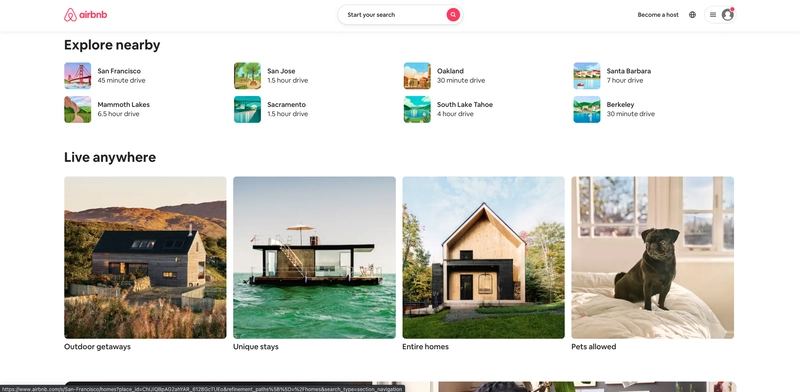Open the San Francisco link
The width and height of the screenshot is (800, 392).
[x=119, y=71]
